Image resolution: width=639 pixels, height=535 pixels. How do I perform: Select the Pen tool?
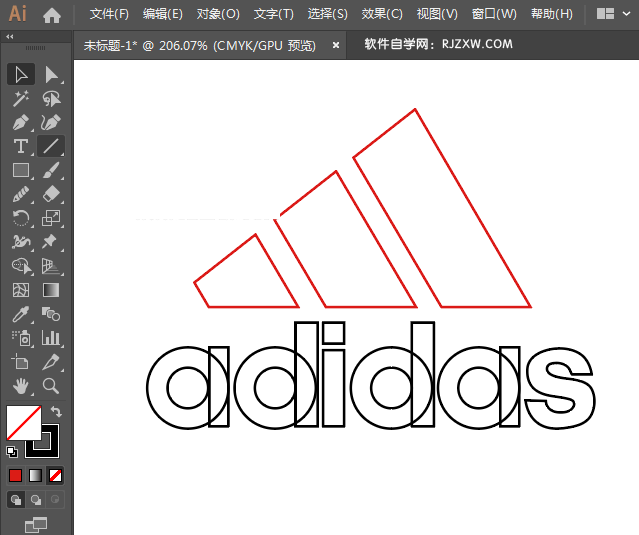click(x=21, y=122)
